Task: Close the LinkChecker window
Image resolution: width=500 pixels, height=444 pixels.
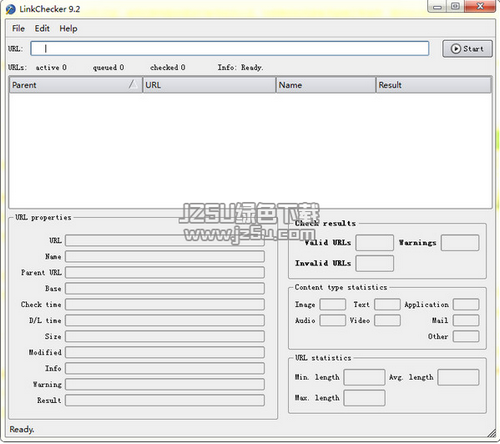Action: (480, 6)
